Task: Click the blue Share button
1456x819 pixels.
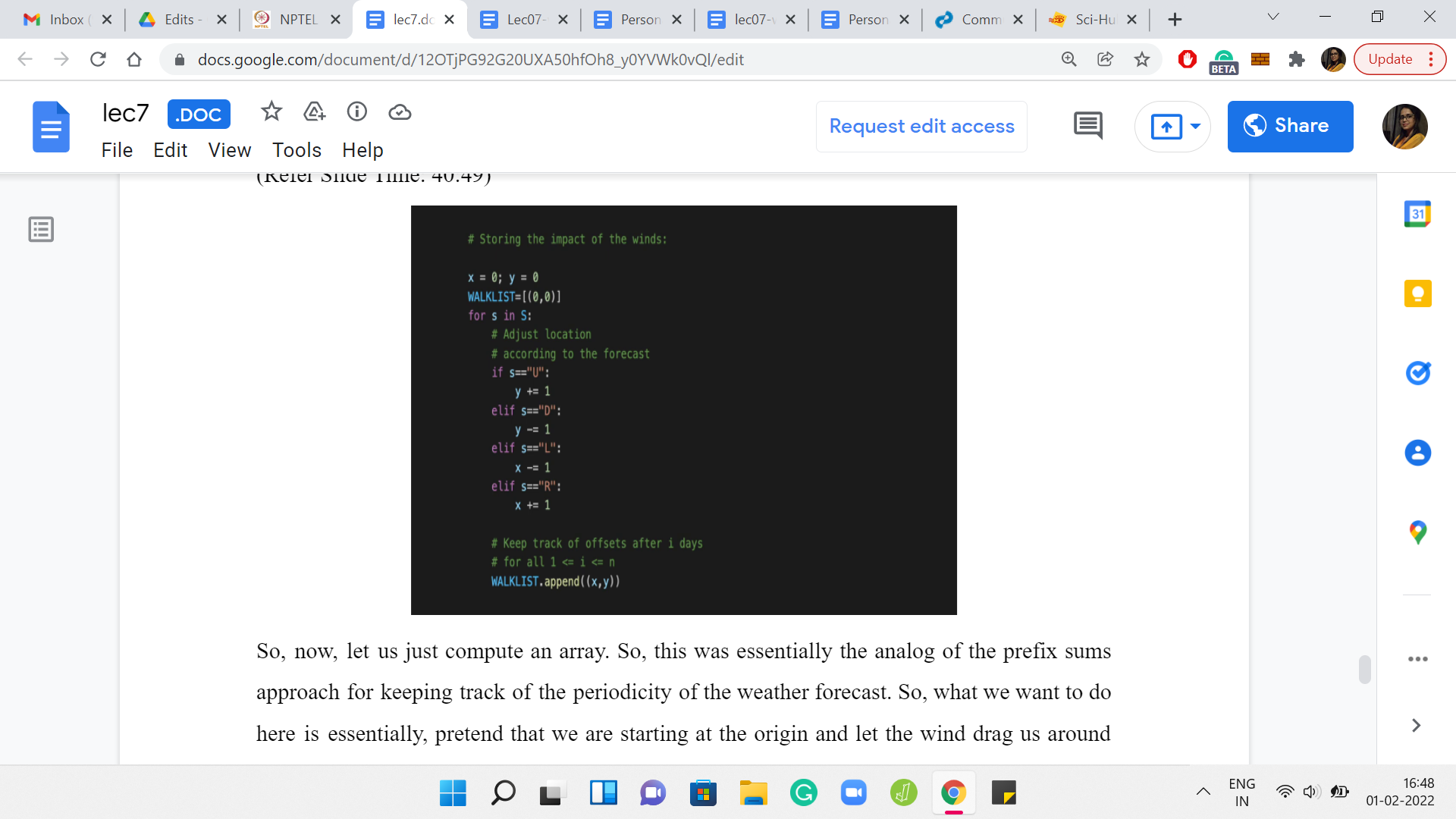Action: point(1289,126)
